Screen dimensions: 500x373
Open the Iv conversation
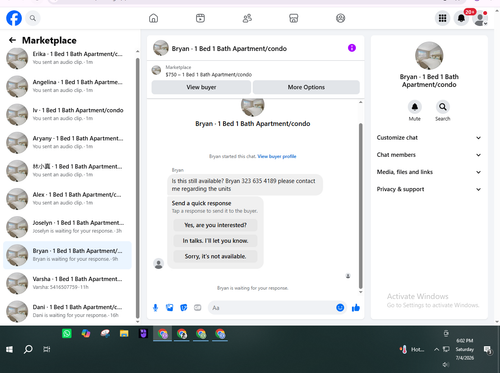point(67,114)
